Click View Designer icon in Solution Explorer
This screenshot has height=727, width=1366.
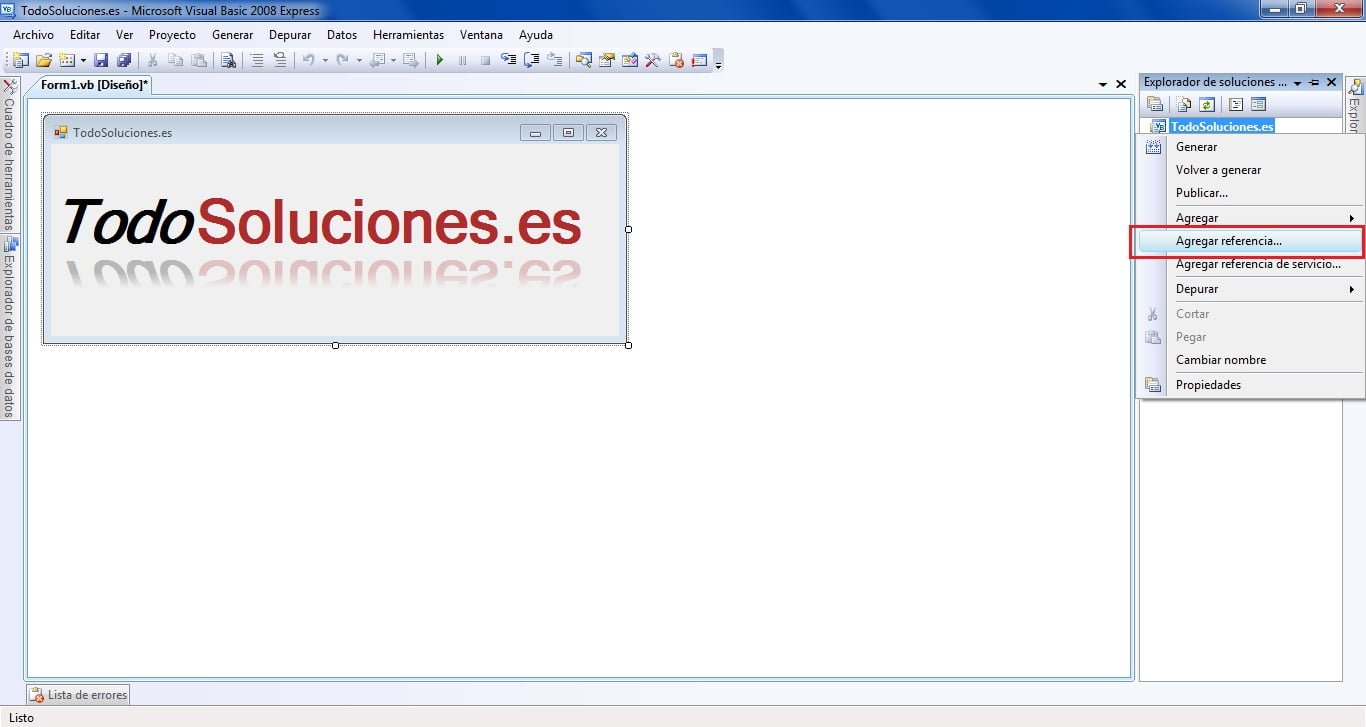tap(1259, 104)
